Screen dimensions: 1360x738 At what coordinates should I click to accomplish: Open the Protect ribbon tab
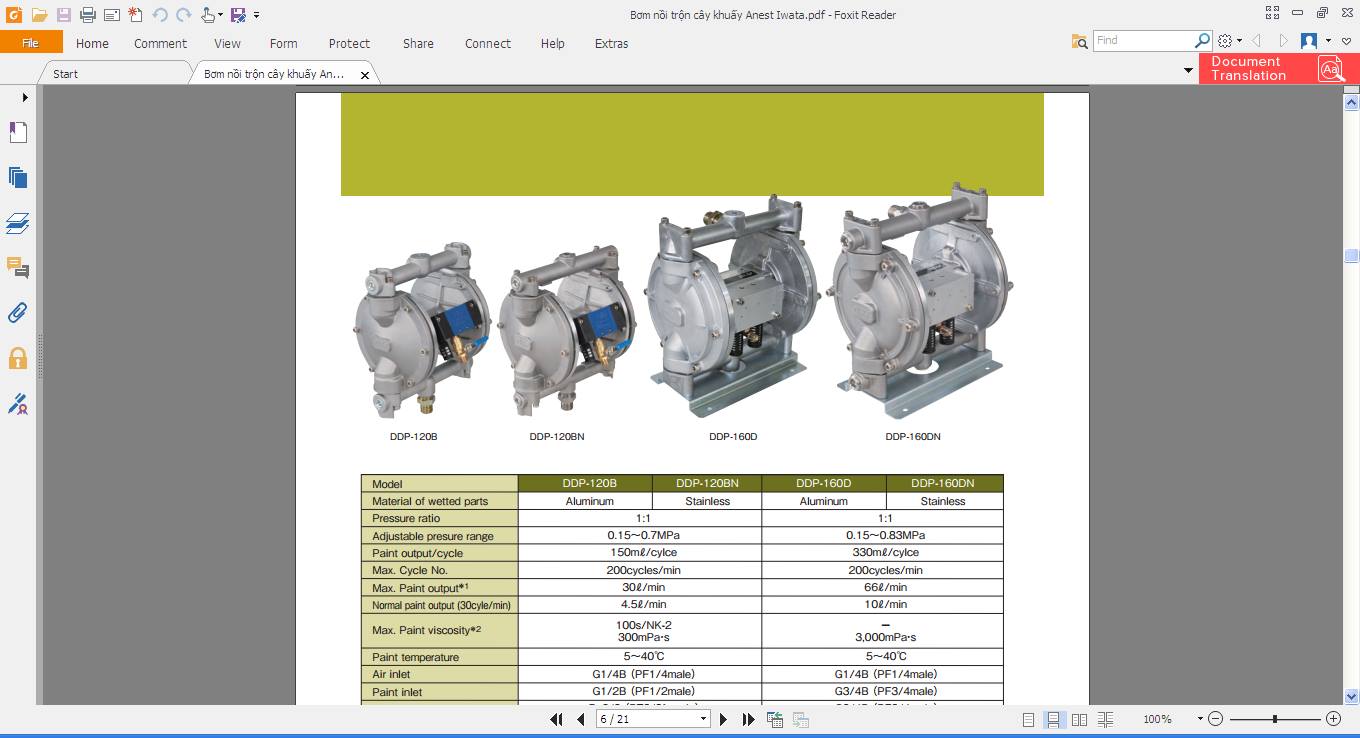349,43
